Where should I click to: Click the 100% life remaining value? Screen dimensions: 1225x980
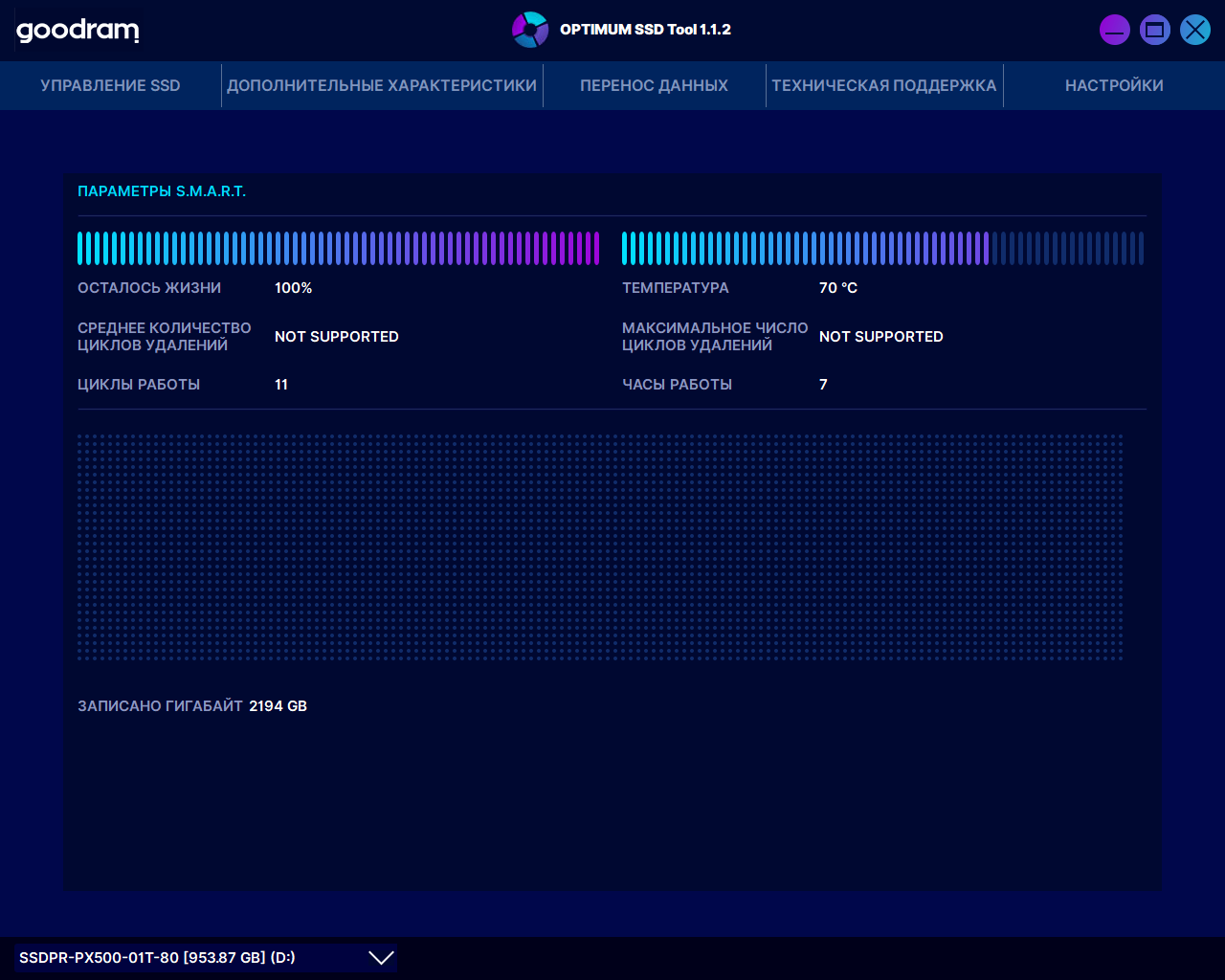tap(294, 288)
